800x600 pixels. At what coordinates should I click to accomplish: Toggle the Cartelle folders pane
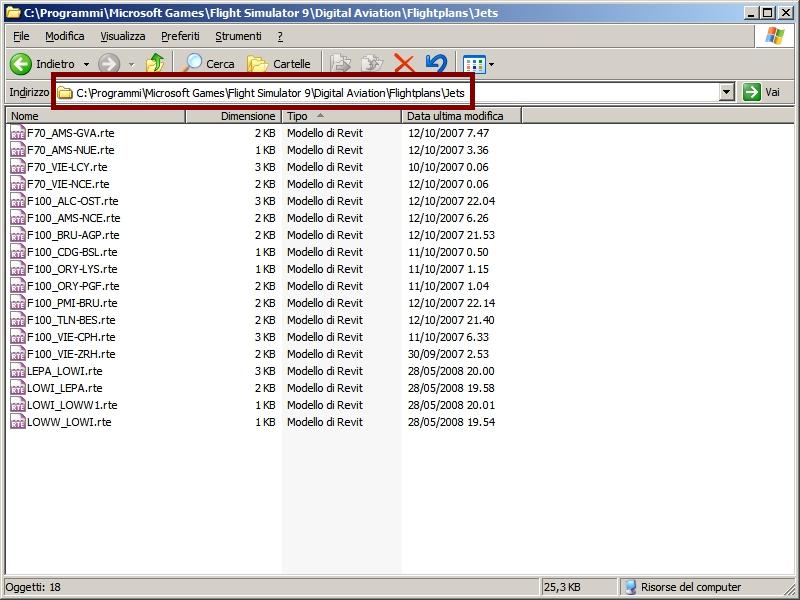tap(279, 64)
